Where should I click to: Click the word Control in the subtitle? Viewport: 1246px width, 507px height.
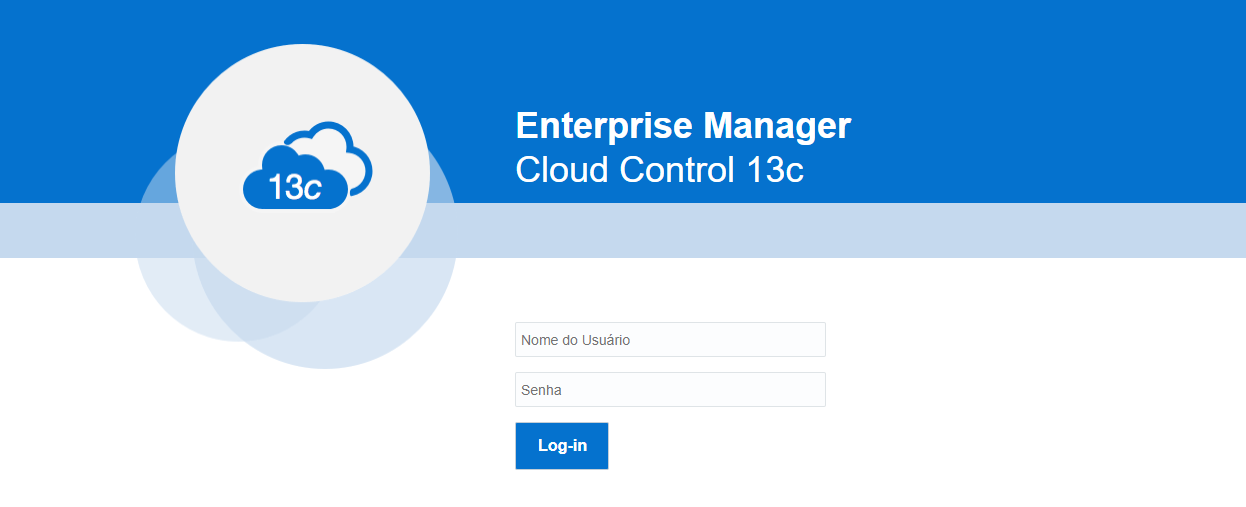677,170
